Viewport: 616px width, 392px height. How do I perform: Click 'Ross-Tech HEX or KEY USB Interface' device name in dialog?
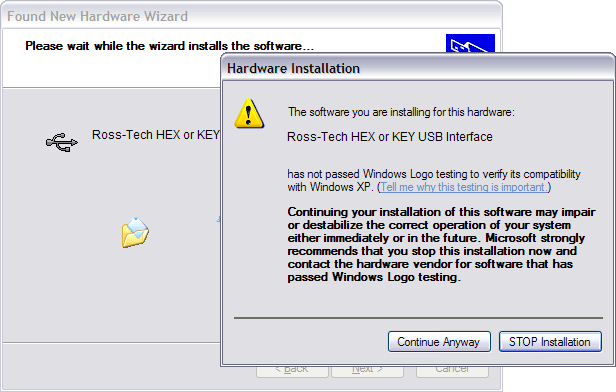[390, 137]
